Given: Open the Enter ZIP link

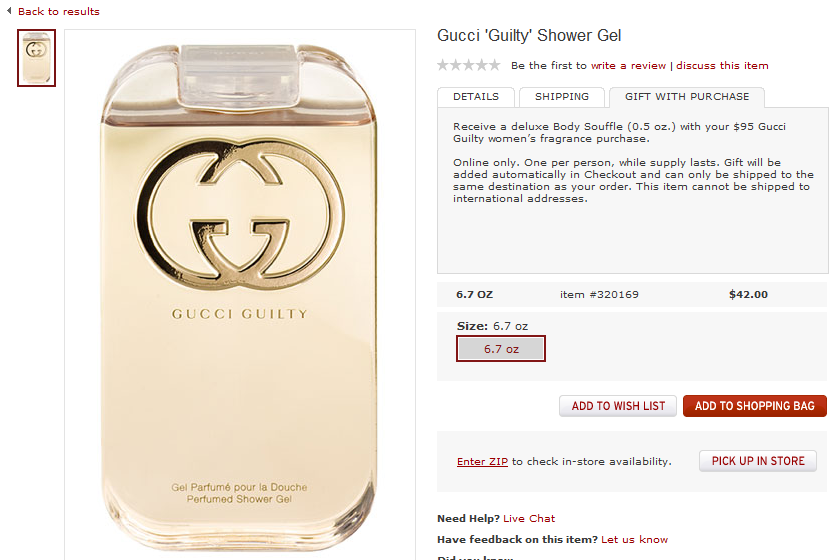Looking at the screenshot, I should (482, 461).
